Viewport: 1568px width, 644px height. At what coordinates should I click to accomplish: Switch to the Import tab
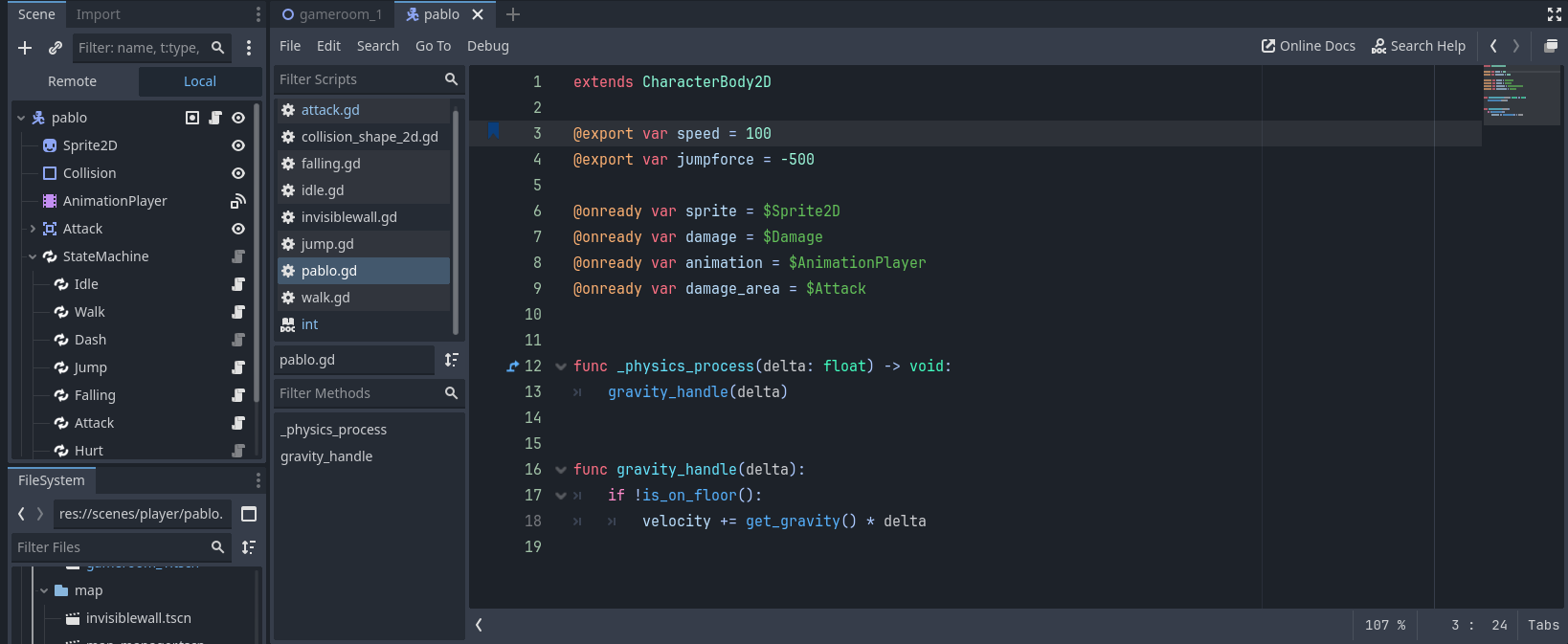99,14
